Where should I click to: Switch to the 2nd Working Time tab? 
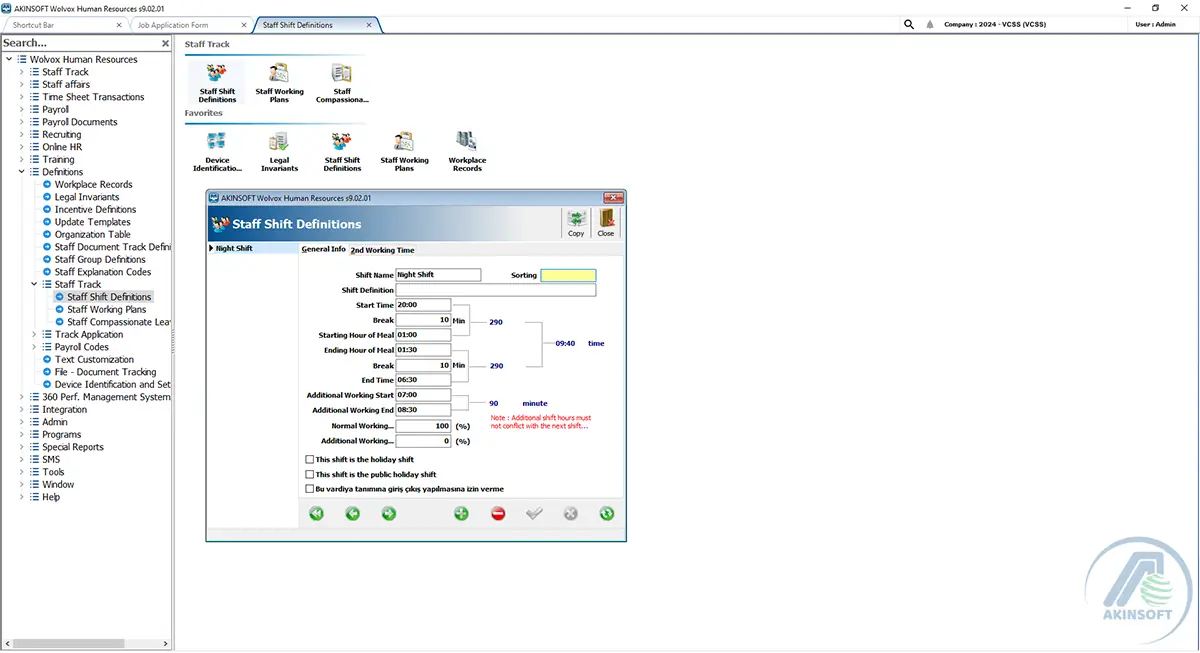click(x=382, y=250)
